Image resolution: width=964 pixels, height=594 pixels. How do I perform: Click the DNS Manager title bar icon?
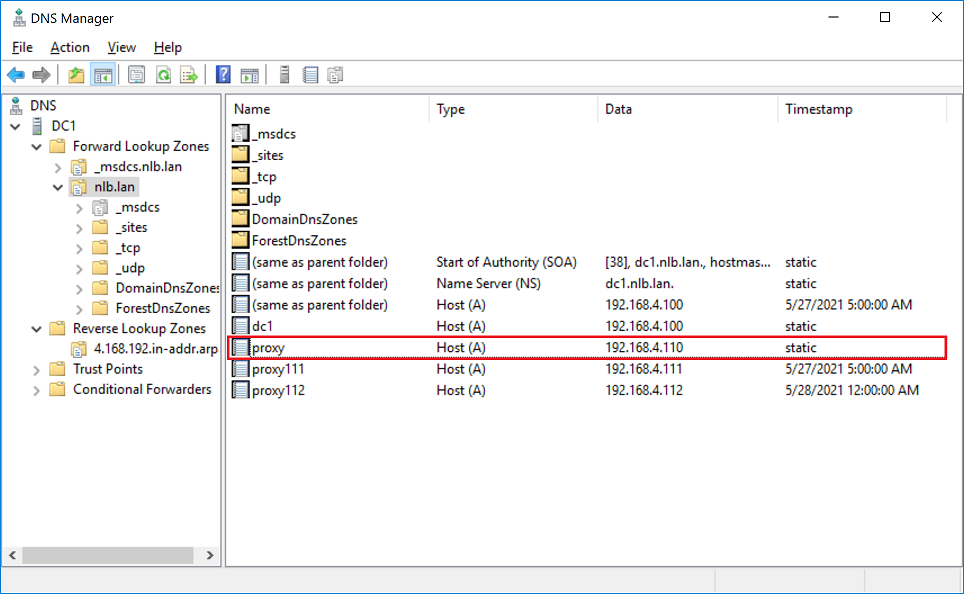point(19,18)
